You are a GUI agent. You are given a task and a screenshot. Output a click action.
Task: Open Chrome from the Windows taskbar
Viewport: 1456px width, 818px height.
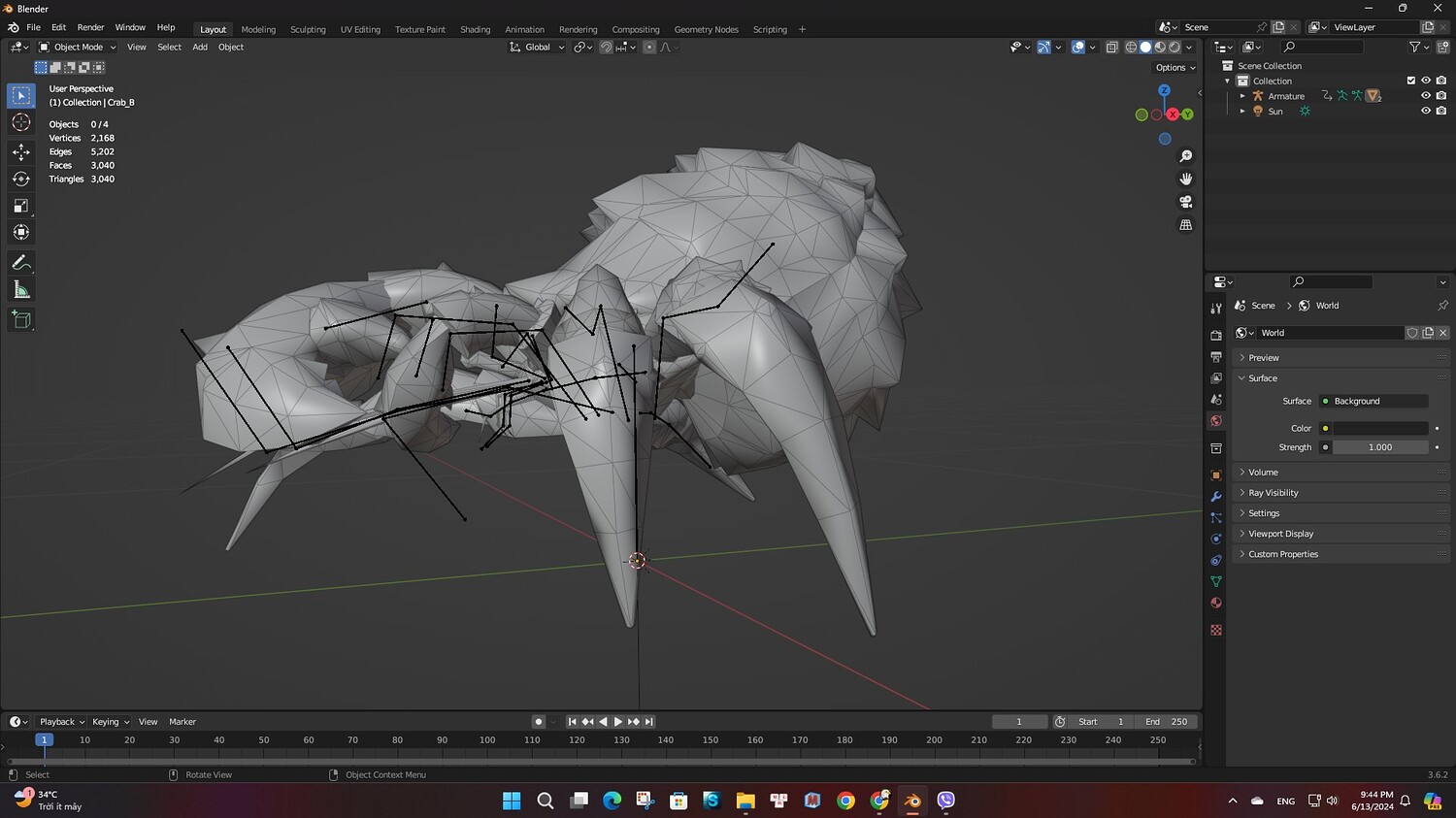pos(846,801)
